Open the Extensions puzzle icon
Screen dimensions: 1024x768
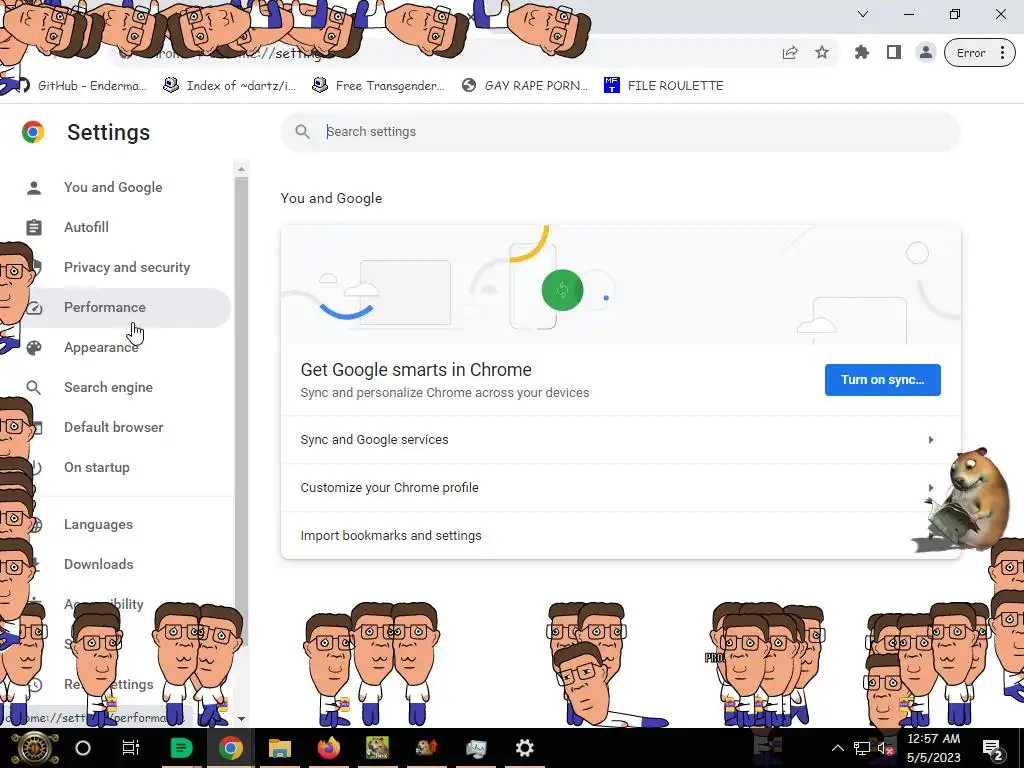pos(862,53)
